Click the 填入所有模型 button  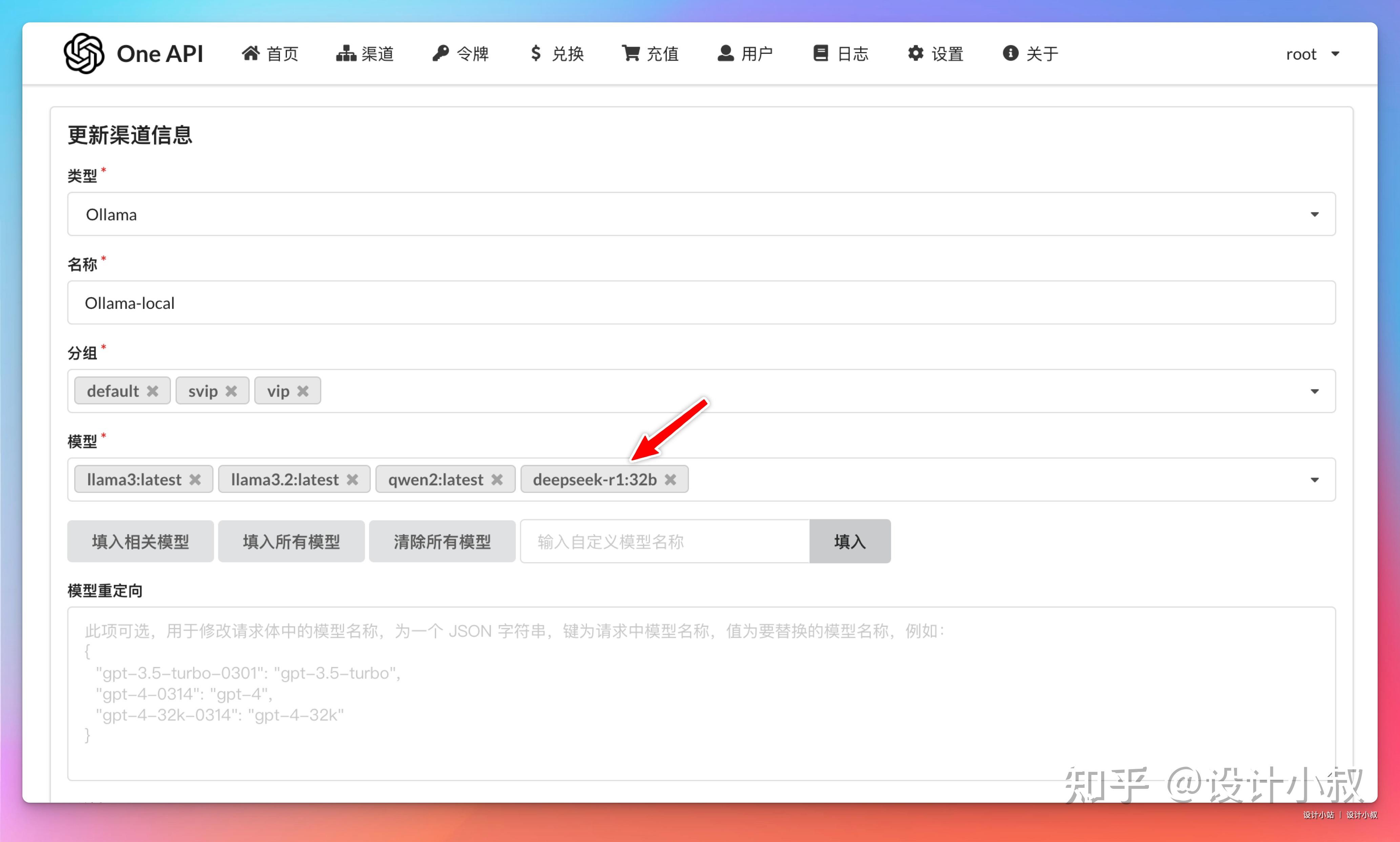click(x=291, y=541)
